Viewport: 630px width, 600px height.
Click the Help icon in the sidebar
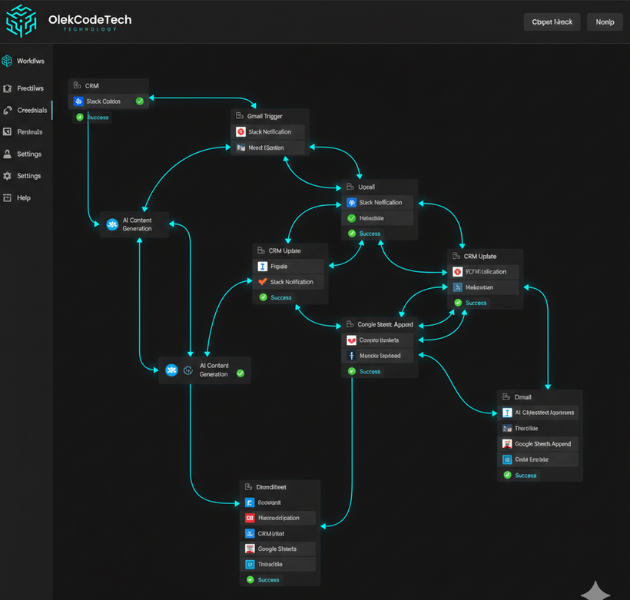coord(8,198)
